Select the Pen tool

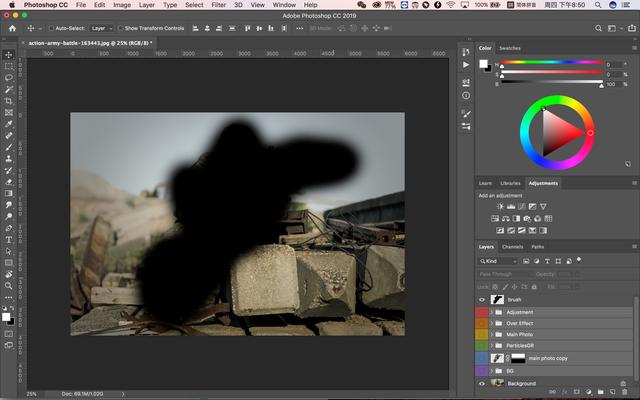(x=9, y=228)
